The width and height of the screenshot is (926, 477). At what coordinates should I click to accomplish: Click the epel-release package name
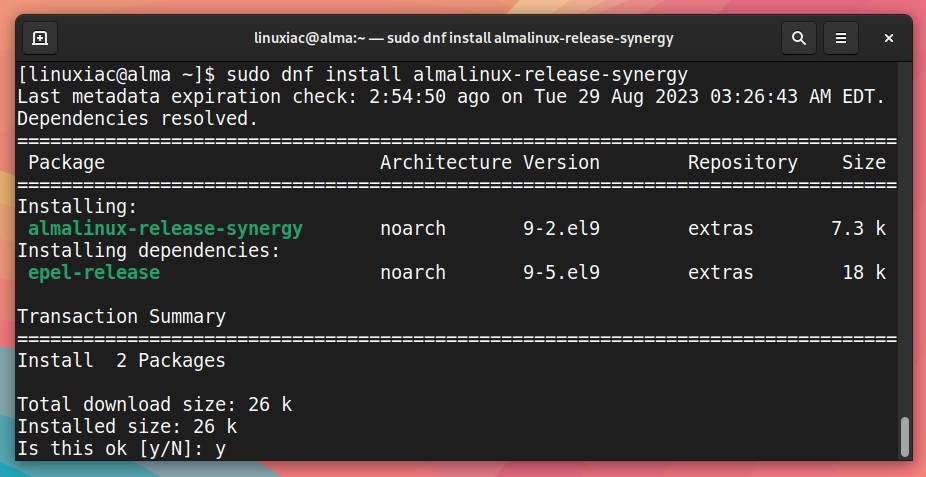pyautogui.click(x=94, y=273)
